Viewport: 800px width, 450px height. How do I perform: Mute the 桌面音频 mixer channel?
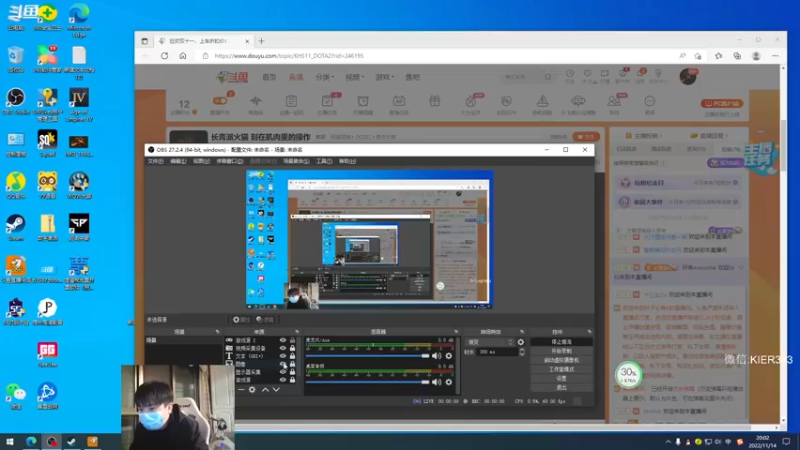click(x=437, y=382)
